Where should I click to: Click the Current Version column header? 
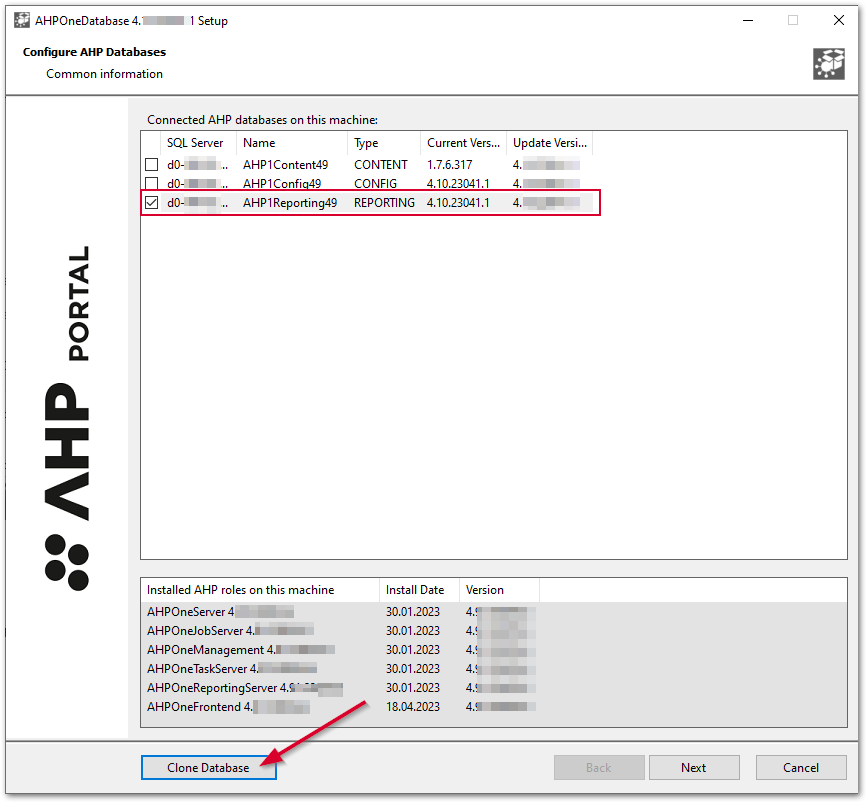click(x=463, y=143)
